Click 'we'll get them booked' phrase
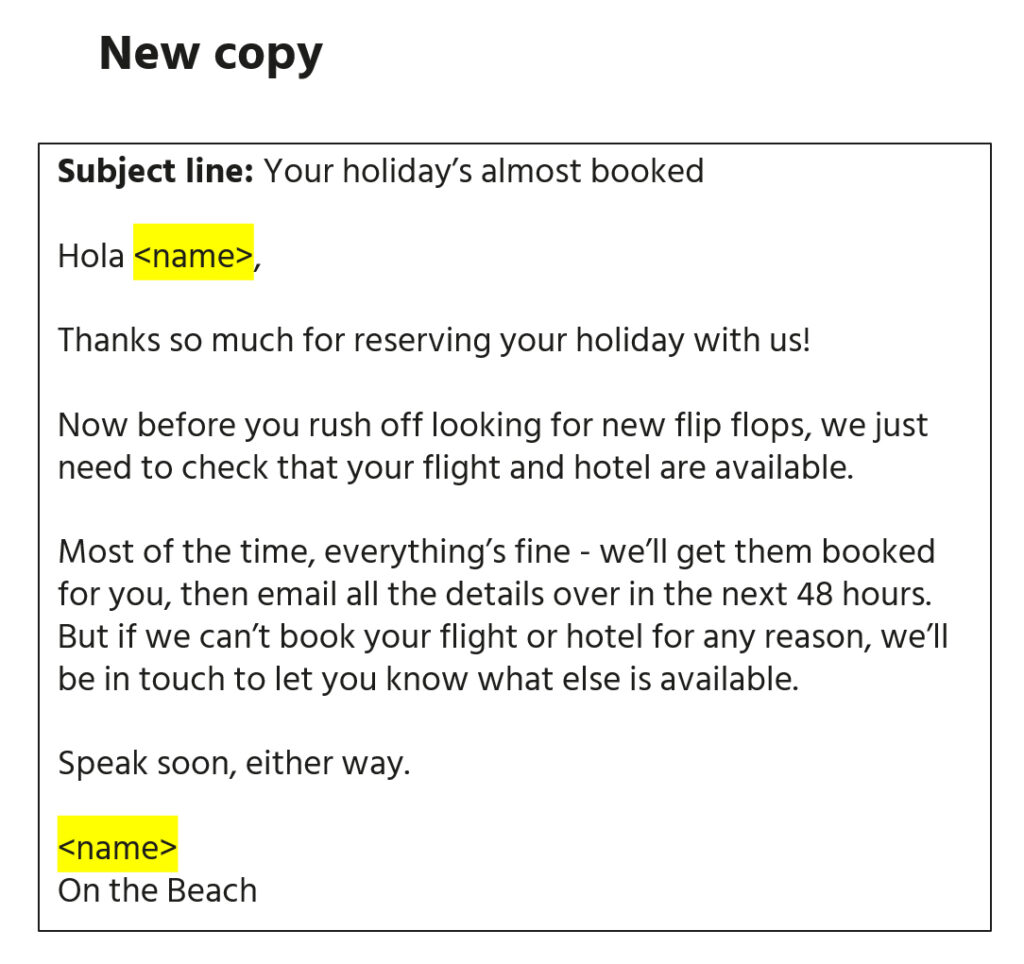1024x964 pixels. click(768, 553)
